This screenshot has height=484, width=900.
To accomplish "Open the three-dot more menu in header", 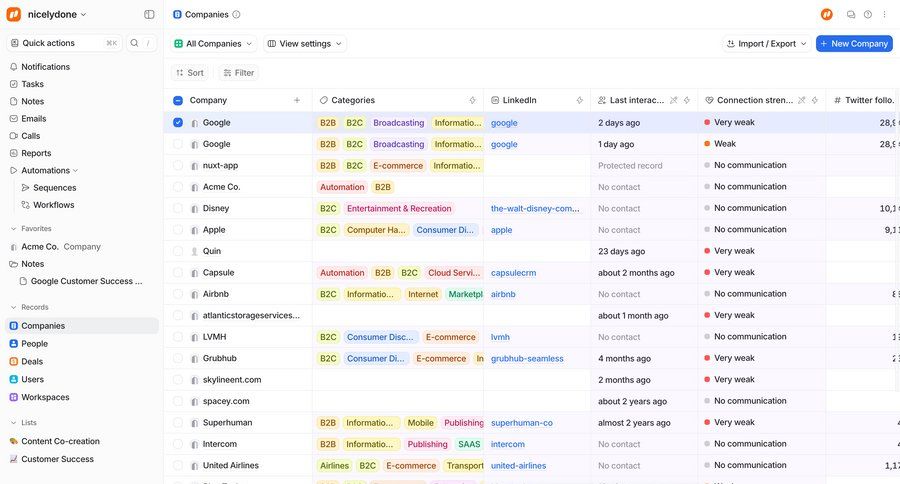I will [885, 14].
